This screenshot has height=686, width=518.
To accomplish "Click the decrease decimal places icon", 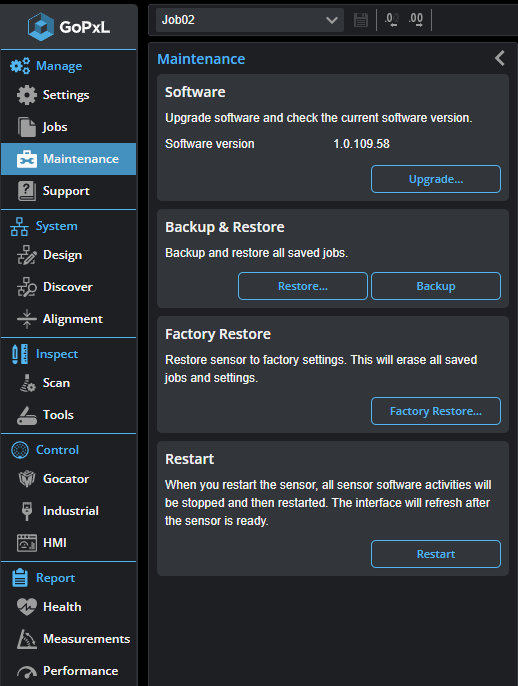I will coord(392,20).
